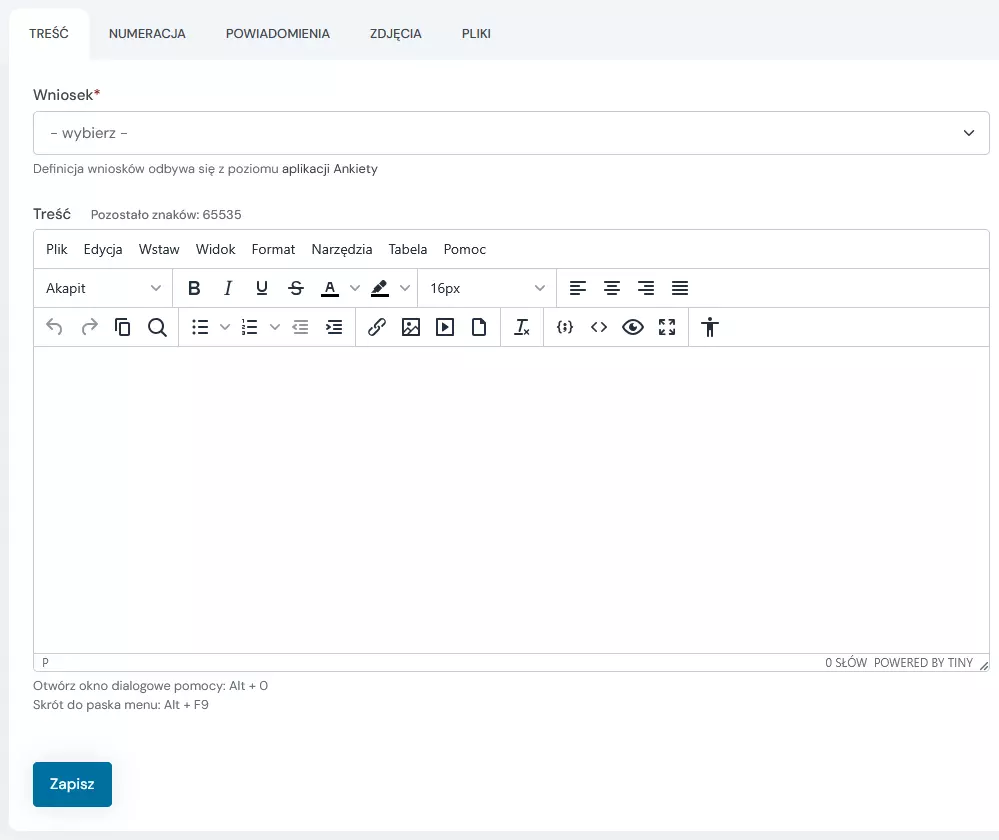Click the Find and replace magnifier

point(157,327)
